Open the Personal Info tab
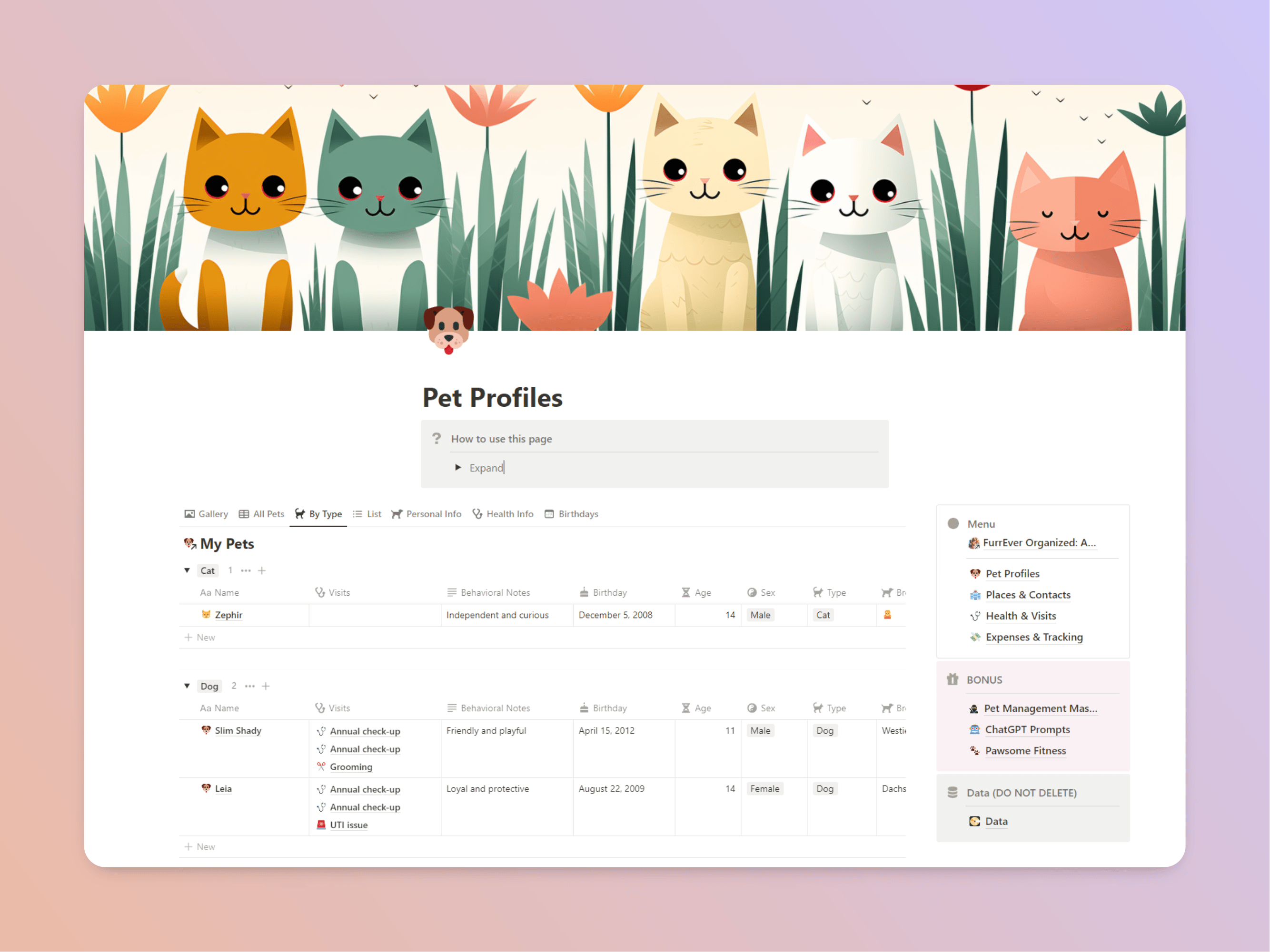Image resolution: width=1270 pixels, height=952 pixels. click(x=427, y=514)
